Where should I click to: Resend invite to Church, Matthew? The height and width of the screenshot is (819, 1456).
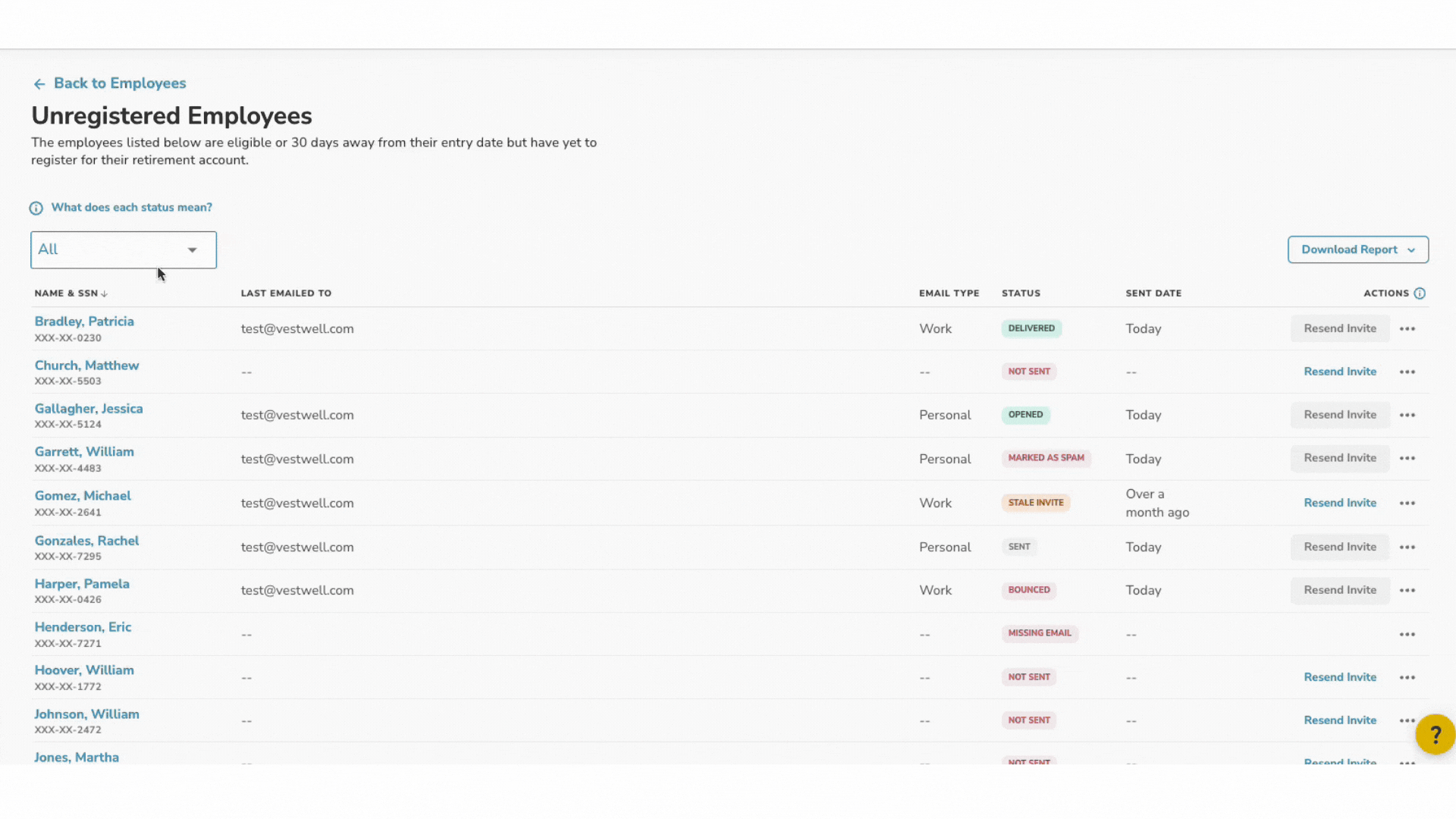click(1339, 372)
